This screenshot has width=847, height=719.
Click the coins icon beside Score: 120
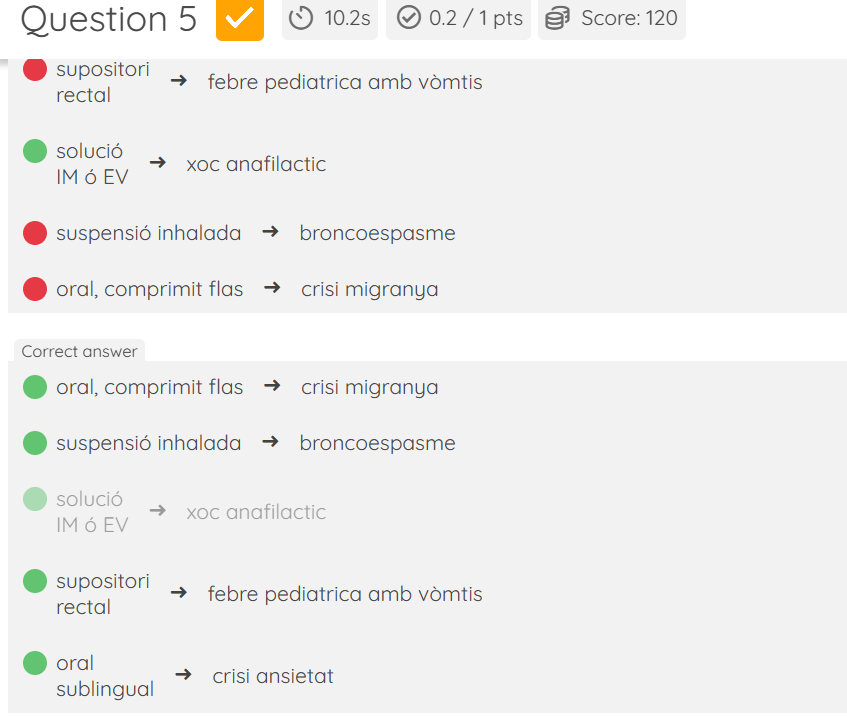pyautogui.click(x=558, y=18)
